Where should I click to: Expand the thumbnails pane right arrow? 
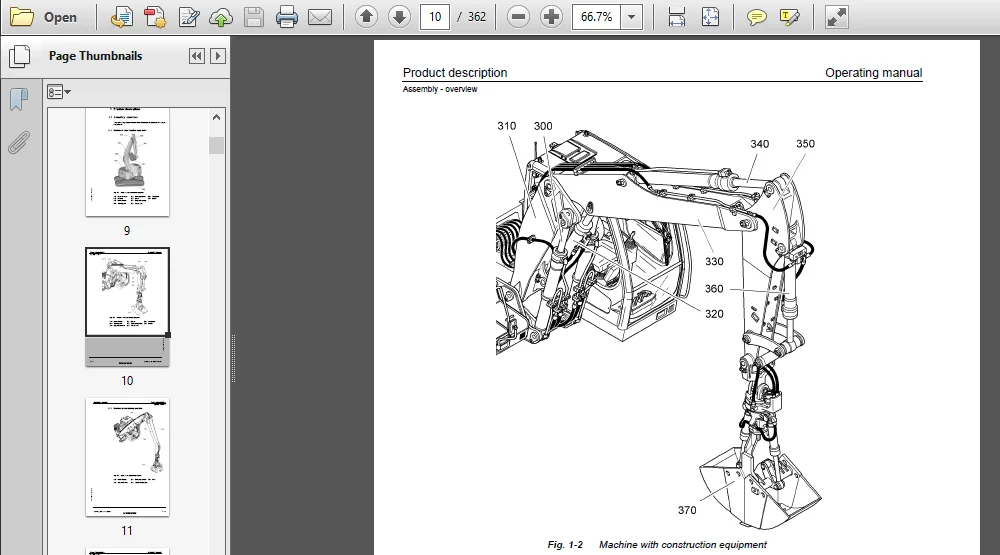pos(217,56)
